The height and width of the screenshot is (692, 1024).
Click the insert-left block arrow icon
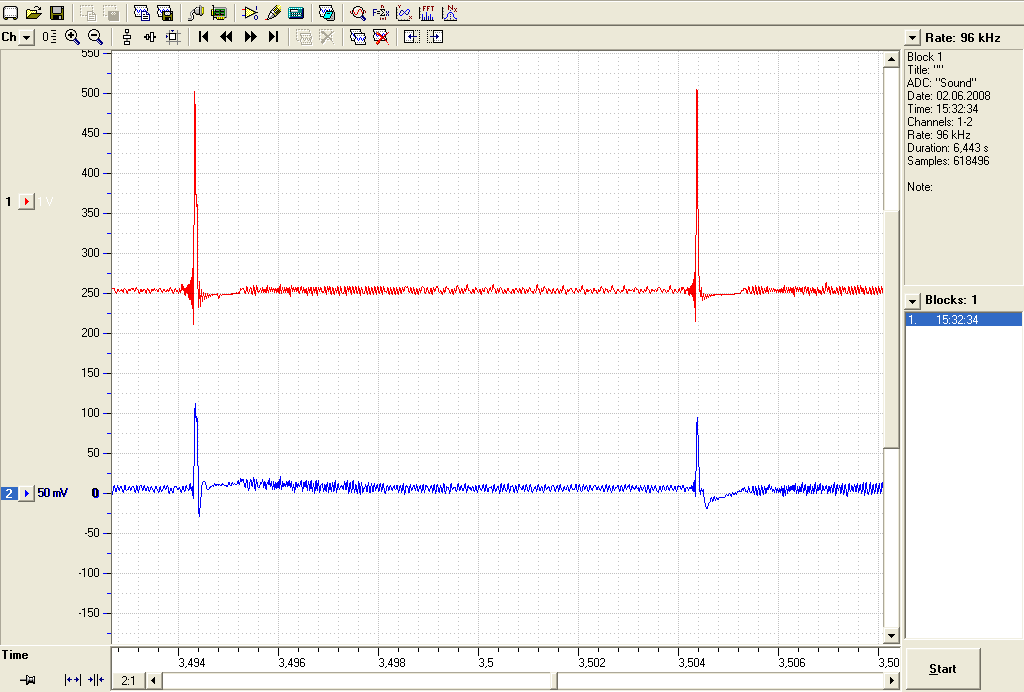[x=411, y=37]
